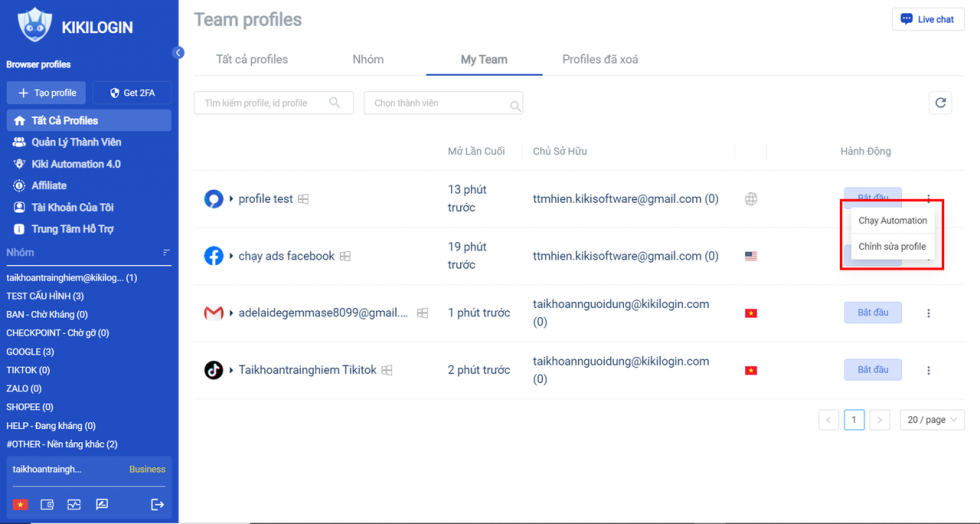Click the KIKILOGIN logo icon
This screenshot has height=524, width=980.
pyautogui.click(x=34, y=25)
